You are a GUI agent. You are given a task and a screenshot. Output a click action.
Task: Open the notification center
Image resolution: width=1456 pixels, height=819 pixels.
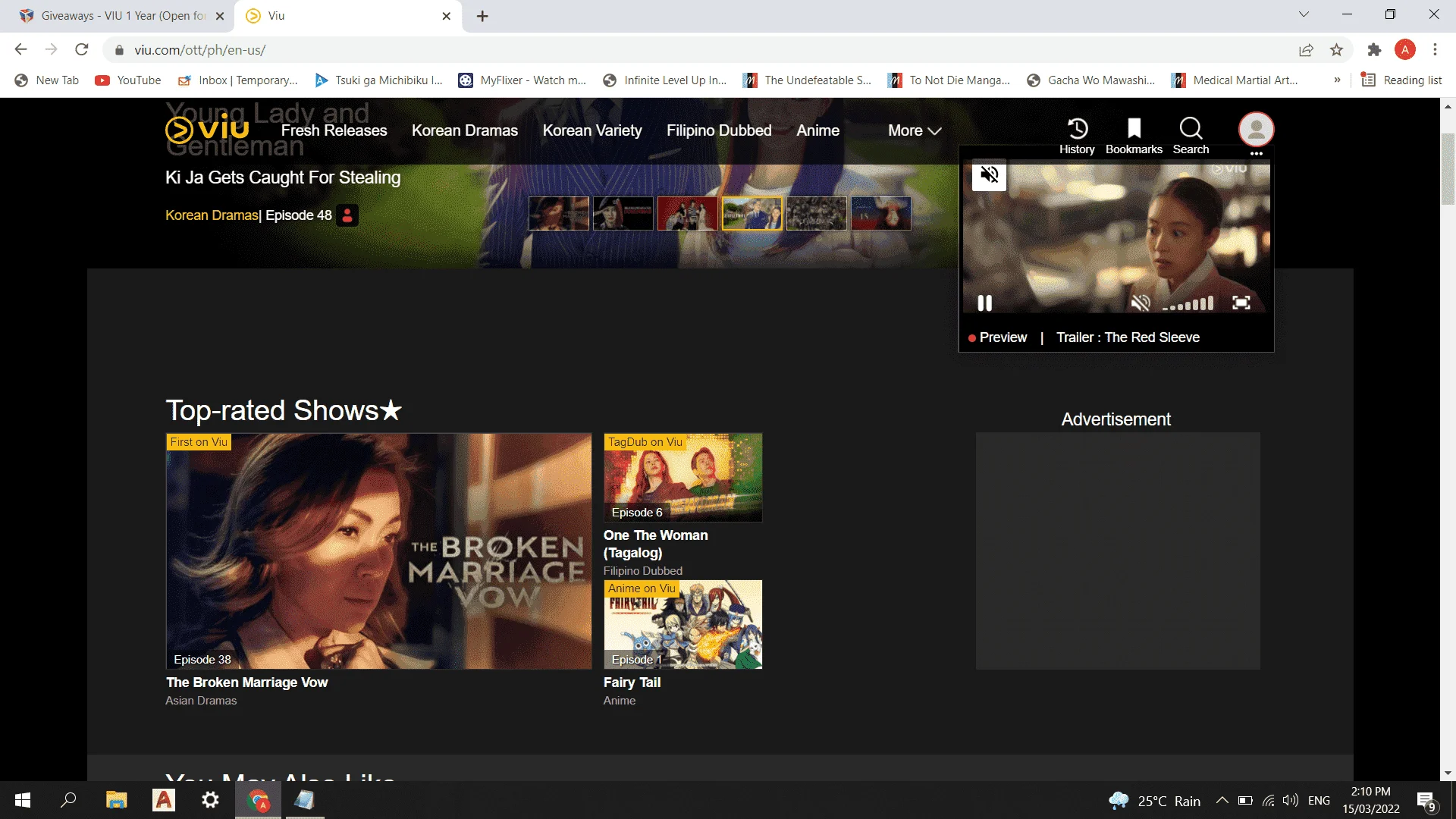point(1426,801)
